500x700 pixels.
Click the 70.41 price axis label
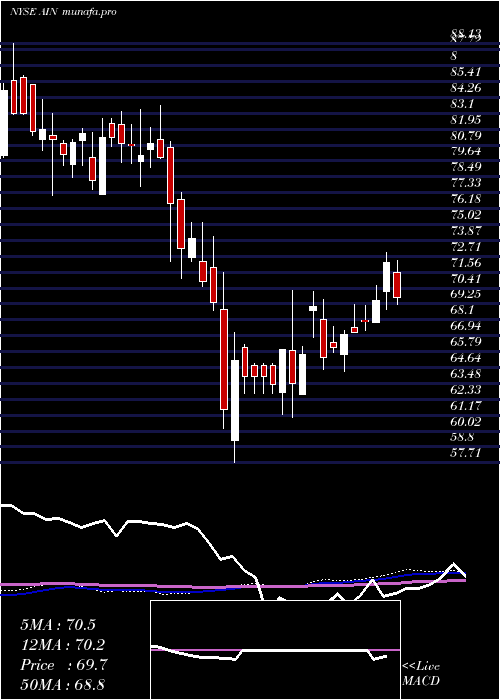467,279
